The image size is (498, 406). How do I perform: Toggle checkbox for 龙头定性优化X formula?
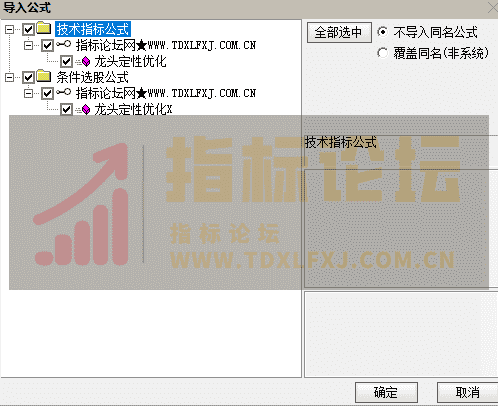click(66, 109)
